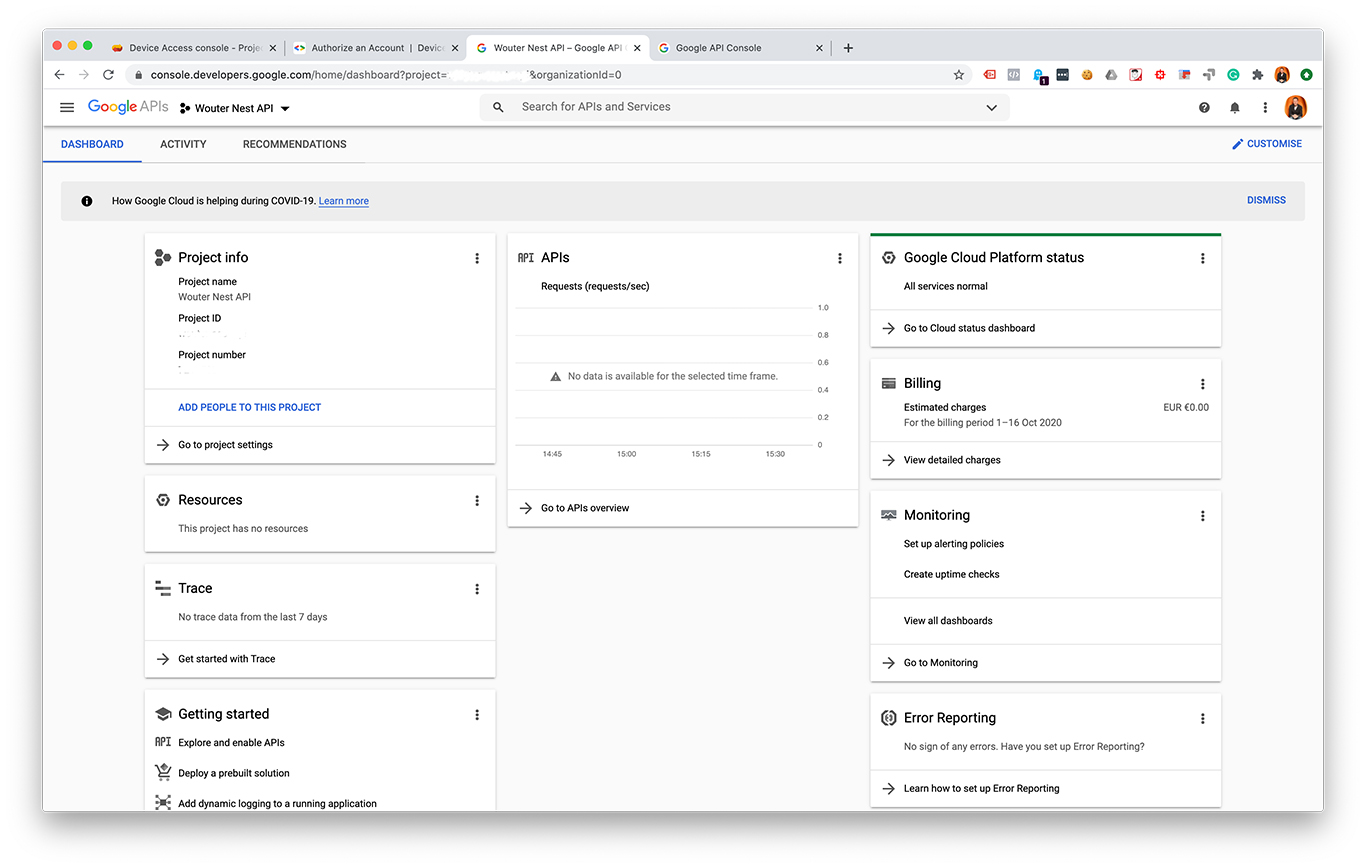Image resolution: width=1366 pixels, height=868 pixels.
Task: Open the notifications bell
Action: coord(1235,108)
